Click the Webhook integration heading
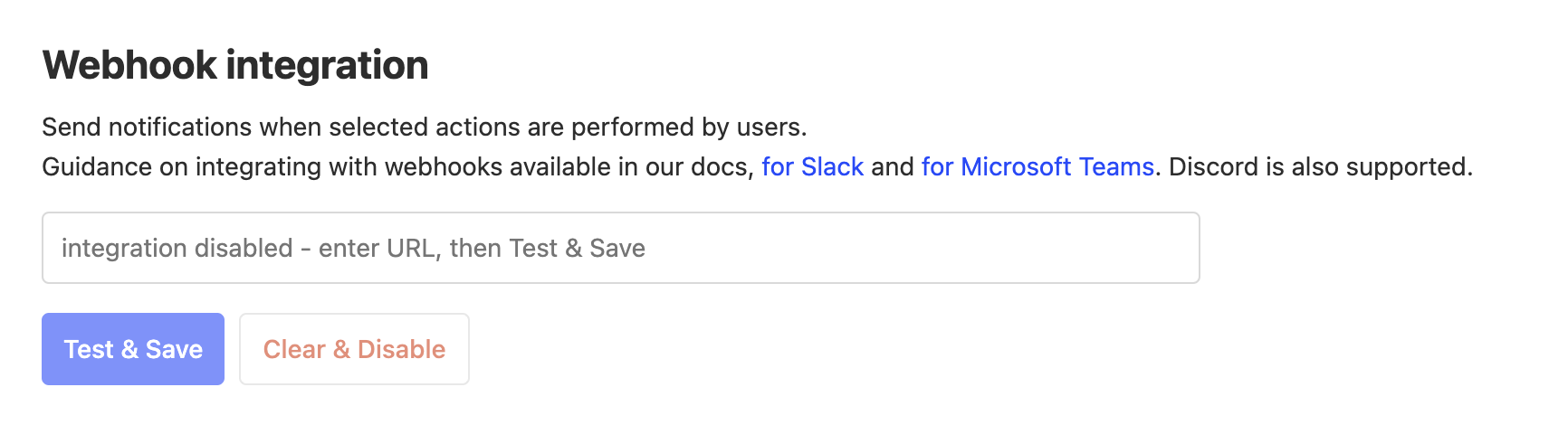 coord(235,65)
